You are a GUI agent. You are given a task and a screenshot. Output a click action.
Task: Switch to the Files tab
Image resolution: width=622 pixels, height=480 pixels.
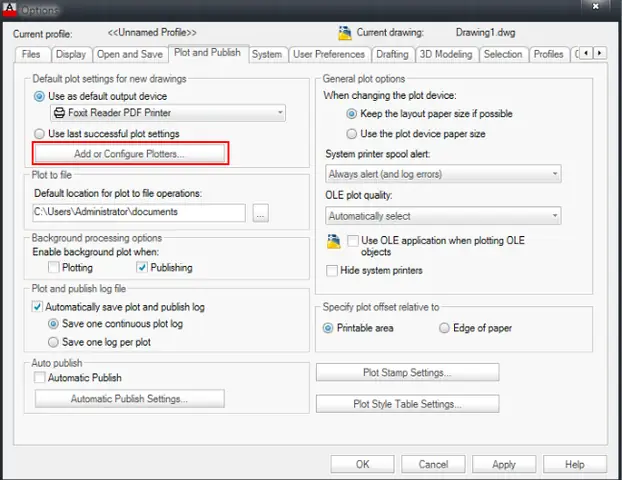(x=32, y=54)
